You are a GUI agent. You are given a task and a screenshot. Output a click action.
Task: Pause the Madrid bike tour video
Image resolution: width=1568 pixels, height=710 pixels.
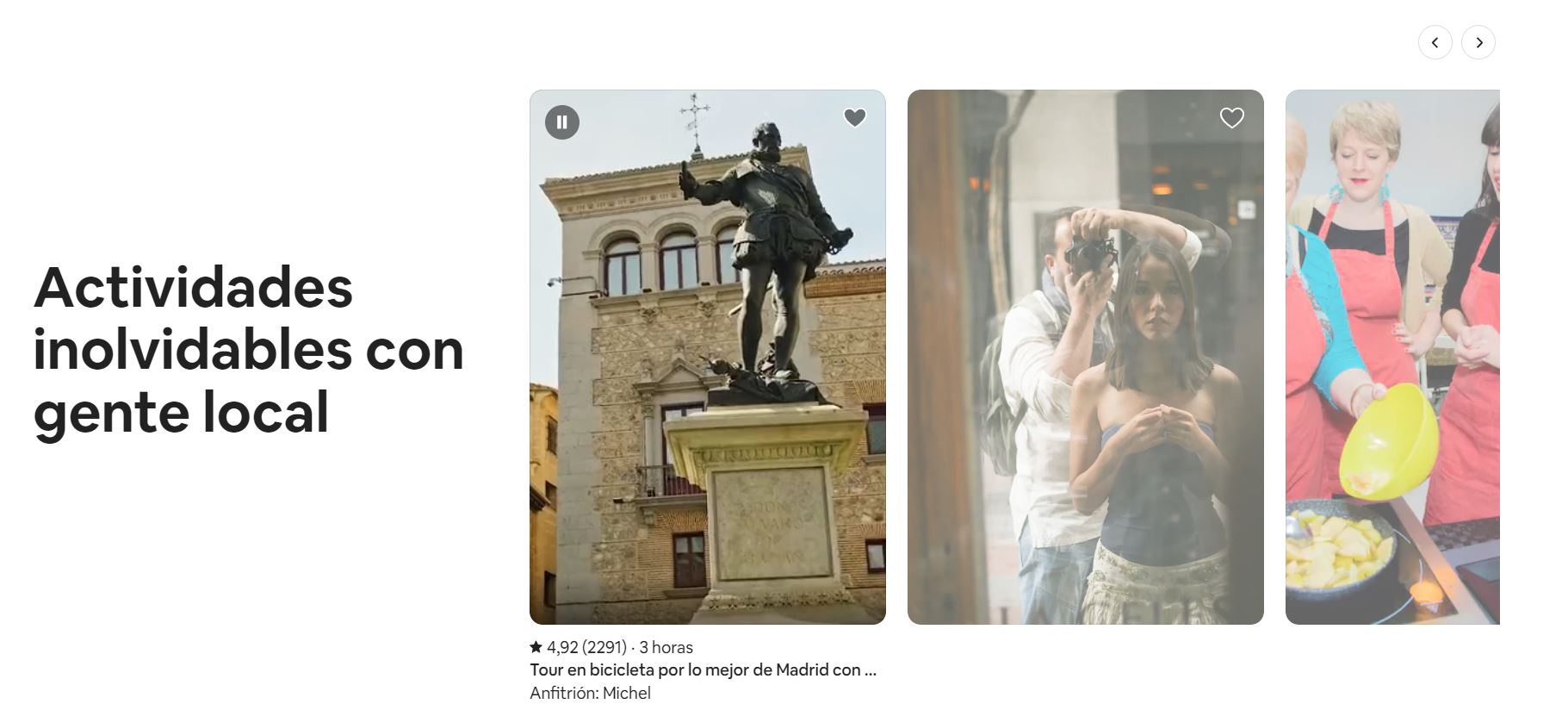click(562, 122)
